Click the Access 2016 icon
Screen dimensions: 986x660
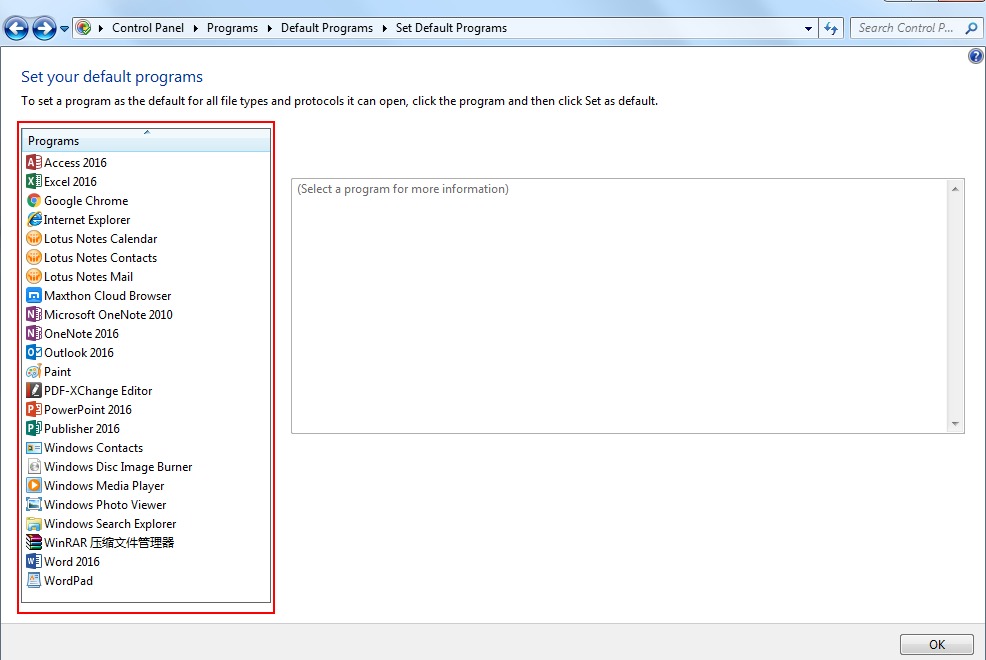click(x=34, y=162)
